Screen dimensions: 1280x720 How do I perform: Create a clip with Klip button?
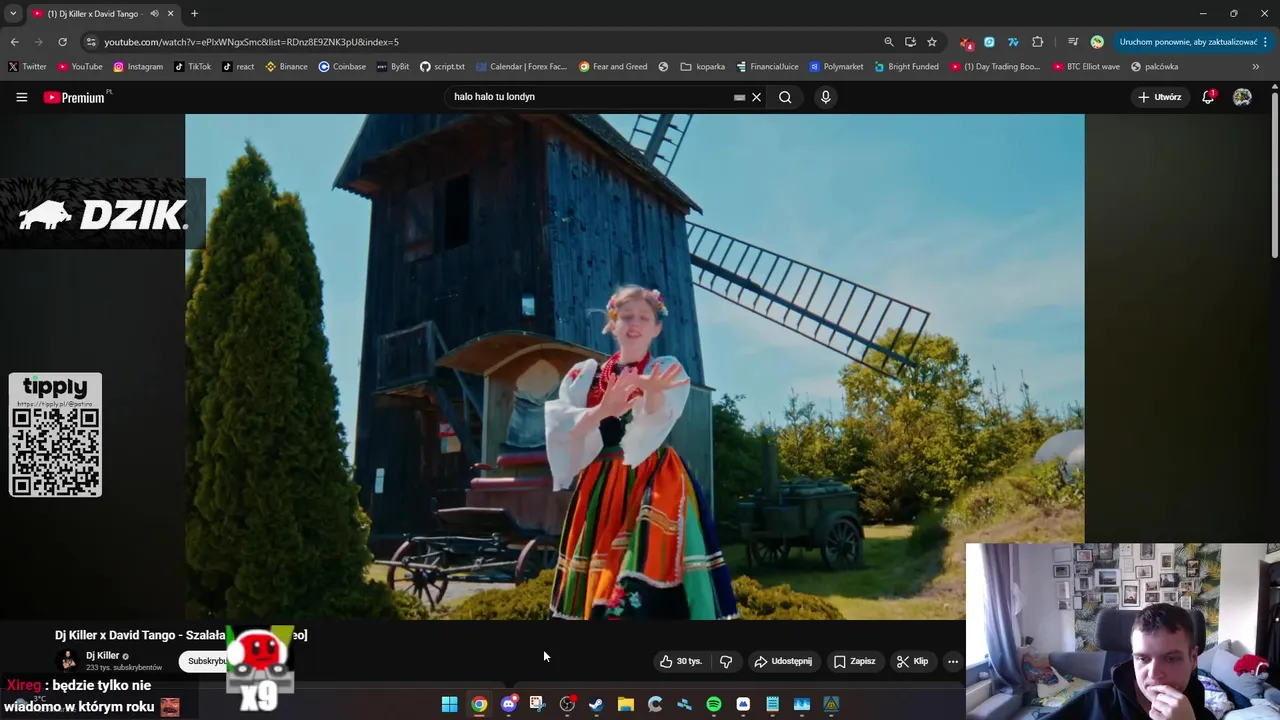coord(912,661)
